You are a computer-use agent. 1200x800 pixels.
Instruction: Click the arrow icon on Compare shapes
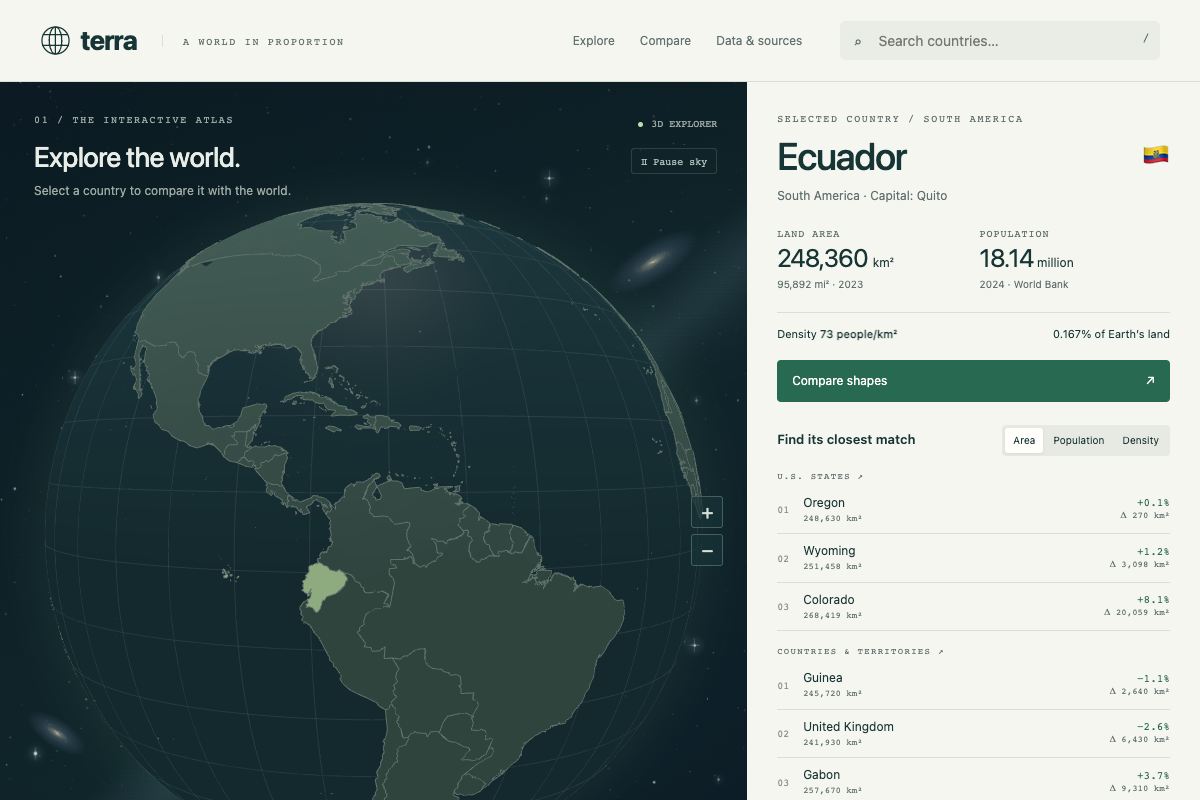[1150, 381]
